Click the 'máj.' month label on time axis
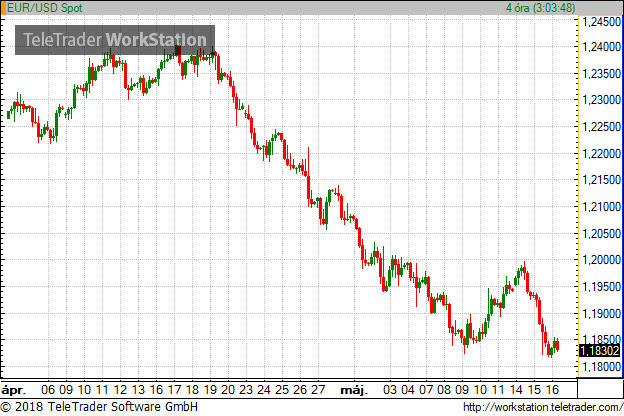 354,390
